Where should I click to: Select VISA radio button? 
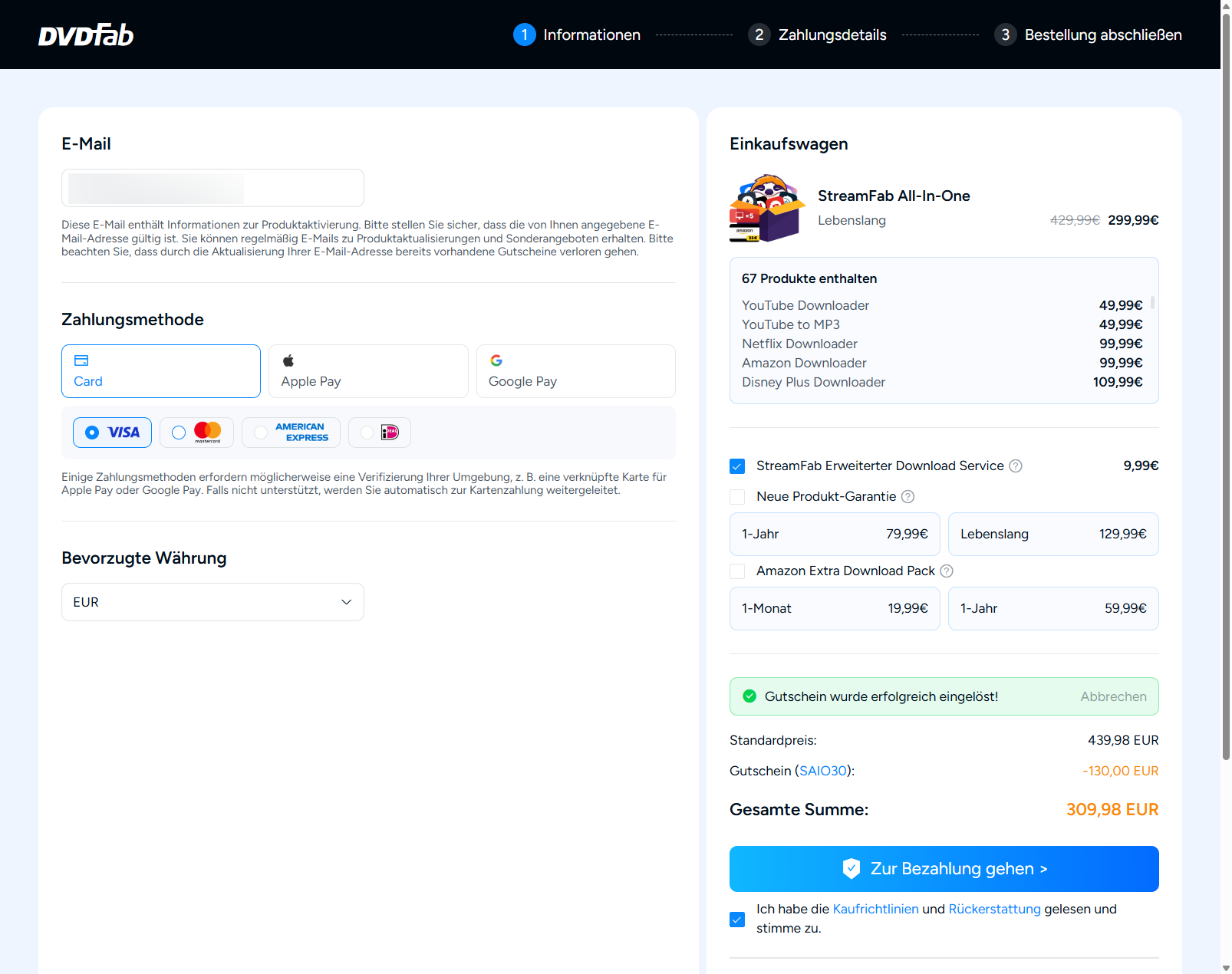[x=92, y=433]
